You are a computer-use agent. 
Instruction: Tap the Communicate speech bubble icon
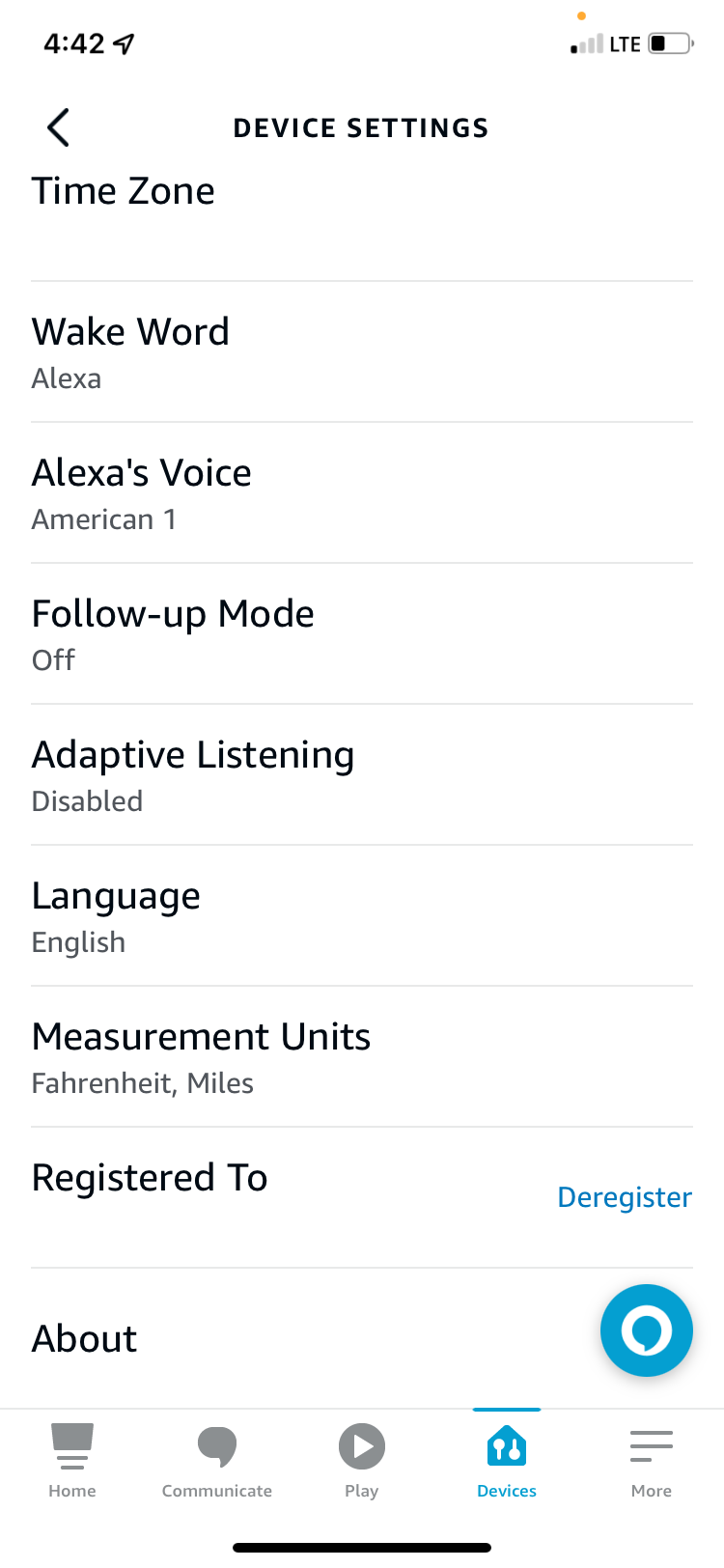pyautogui.click(x=217, y=1445)
